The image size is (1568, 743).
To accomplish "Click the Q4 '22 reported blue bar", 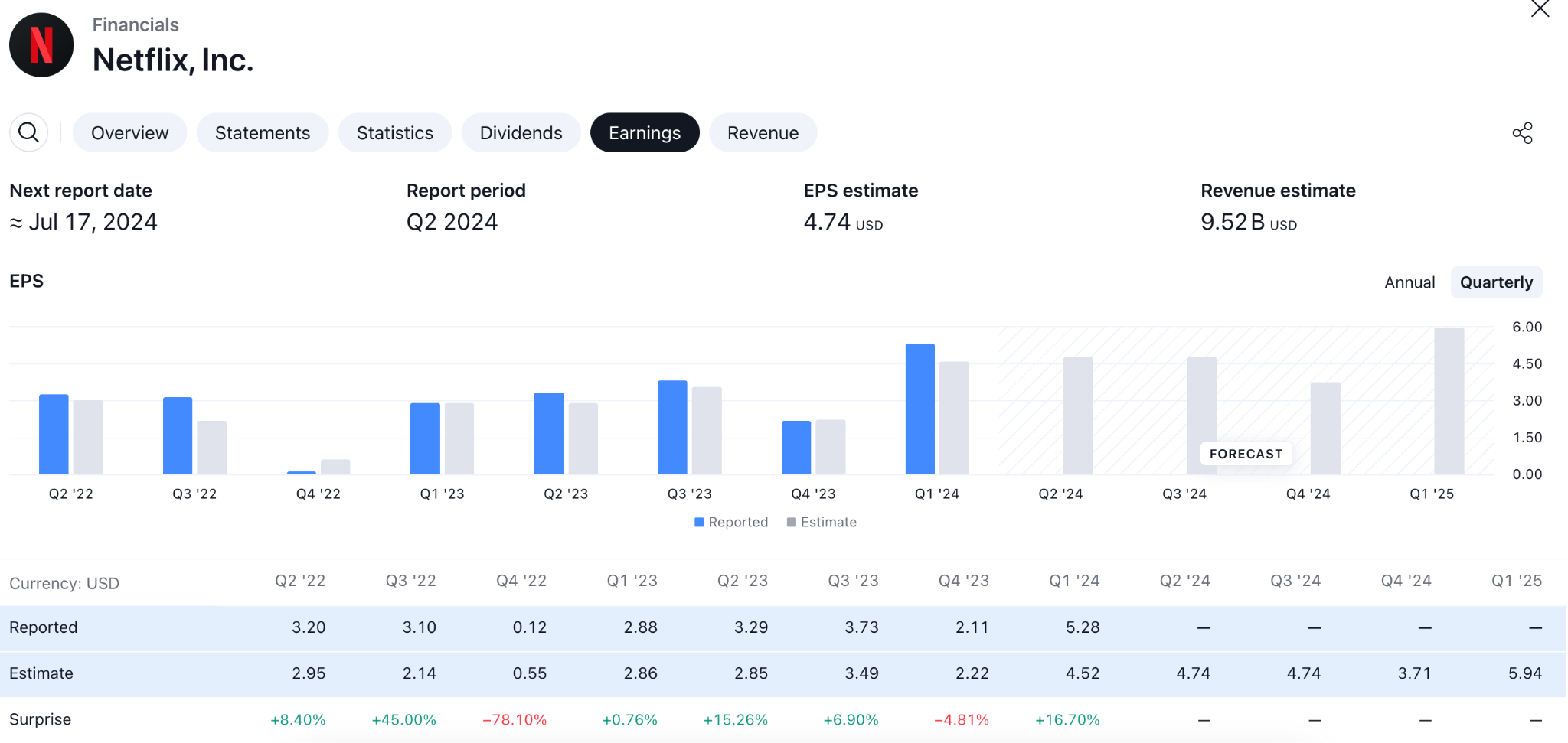I will 301,473.
